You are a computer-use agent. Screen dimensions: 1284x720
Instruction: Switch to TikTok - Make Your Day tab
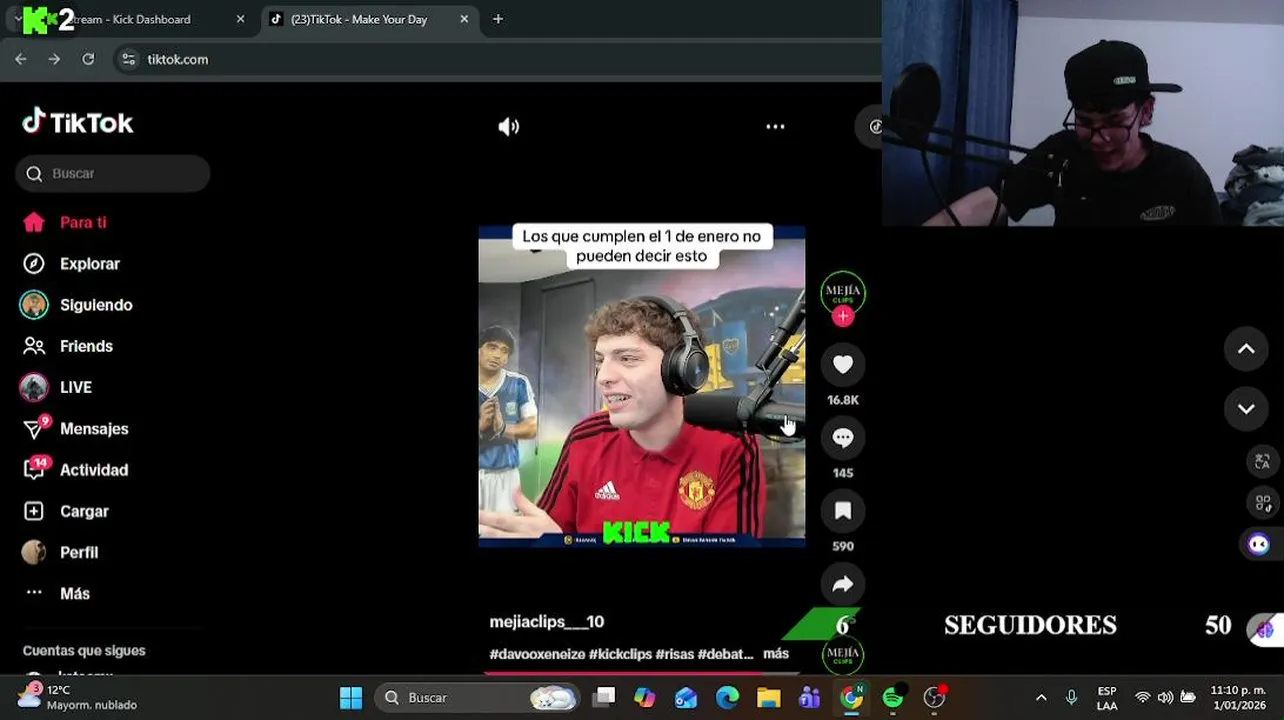(x=359, y=19)
